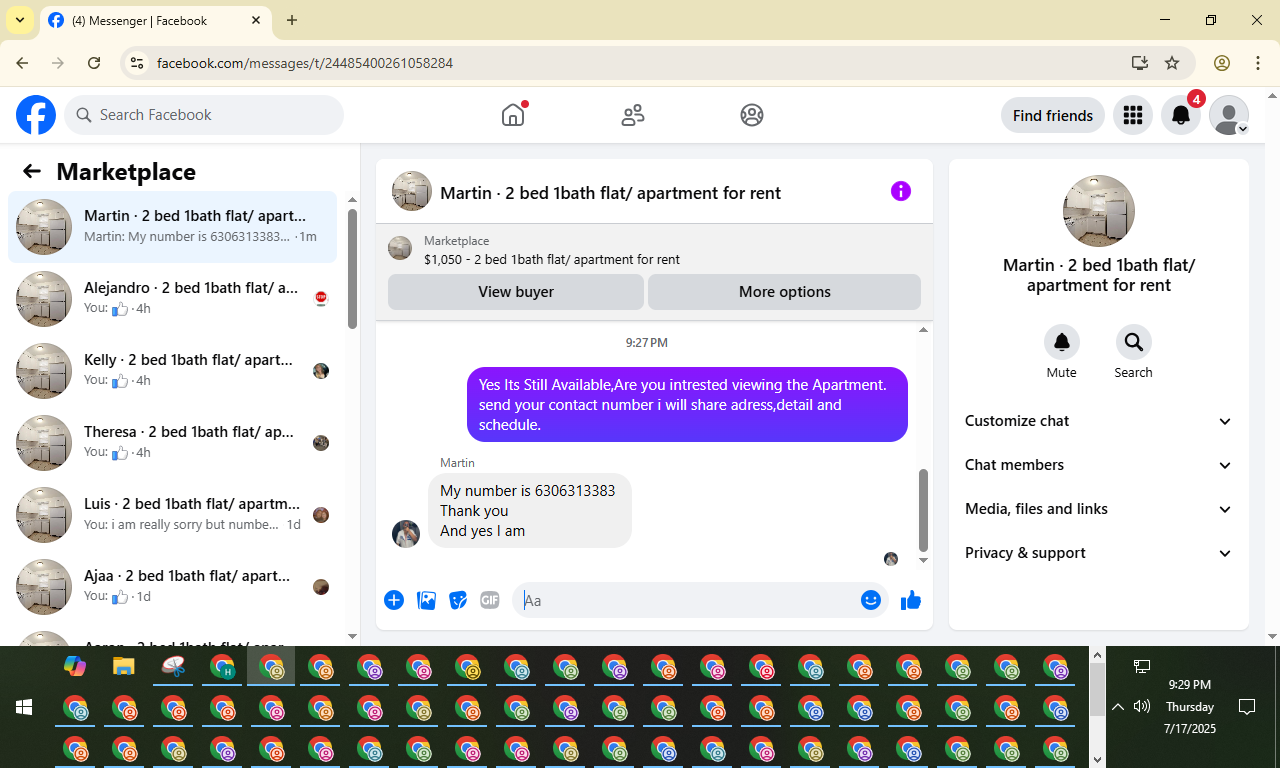
Task: Open Chrome tab search dropdown
Action: [x=20, y=20]
